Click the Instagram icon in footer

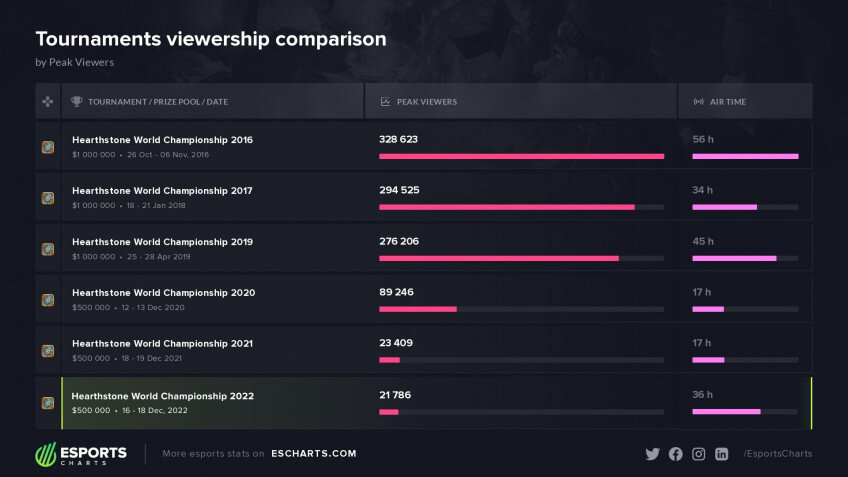(x=699, y=454)
